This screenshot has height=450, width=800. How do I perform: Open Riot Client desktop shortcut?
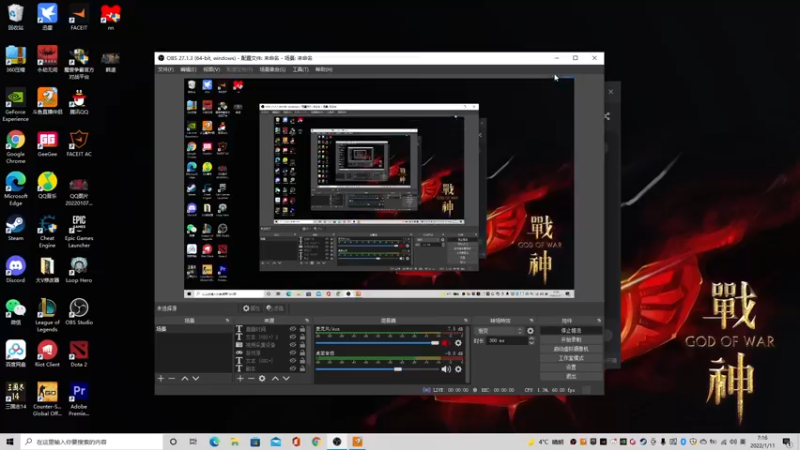point(47,355)
